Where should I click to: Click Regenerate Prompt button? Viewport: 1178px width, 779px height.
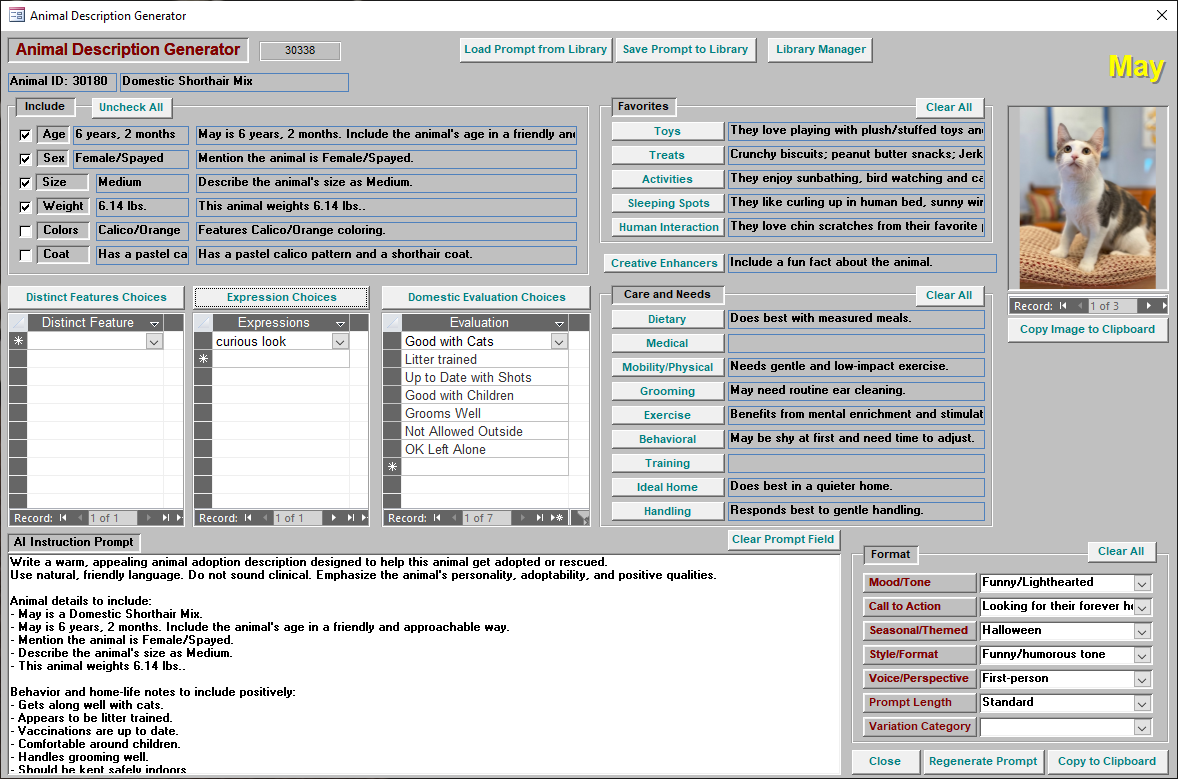[983, 761]
